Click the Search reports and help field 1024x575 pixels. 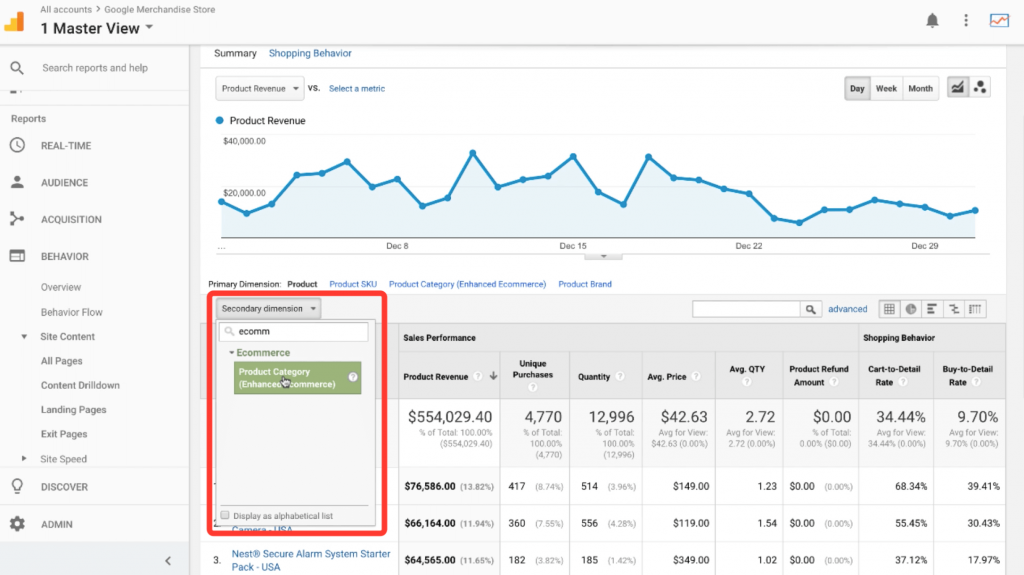coord(95,68)
